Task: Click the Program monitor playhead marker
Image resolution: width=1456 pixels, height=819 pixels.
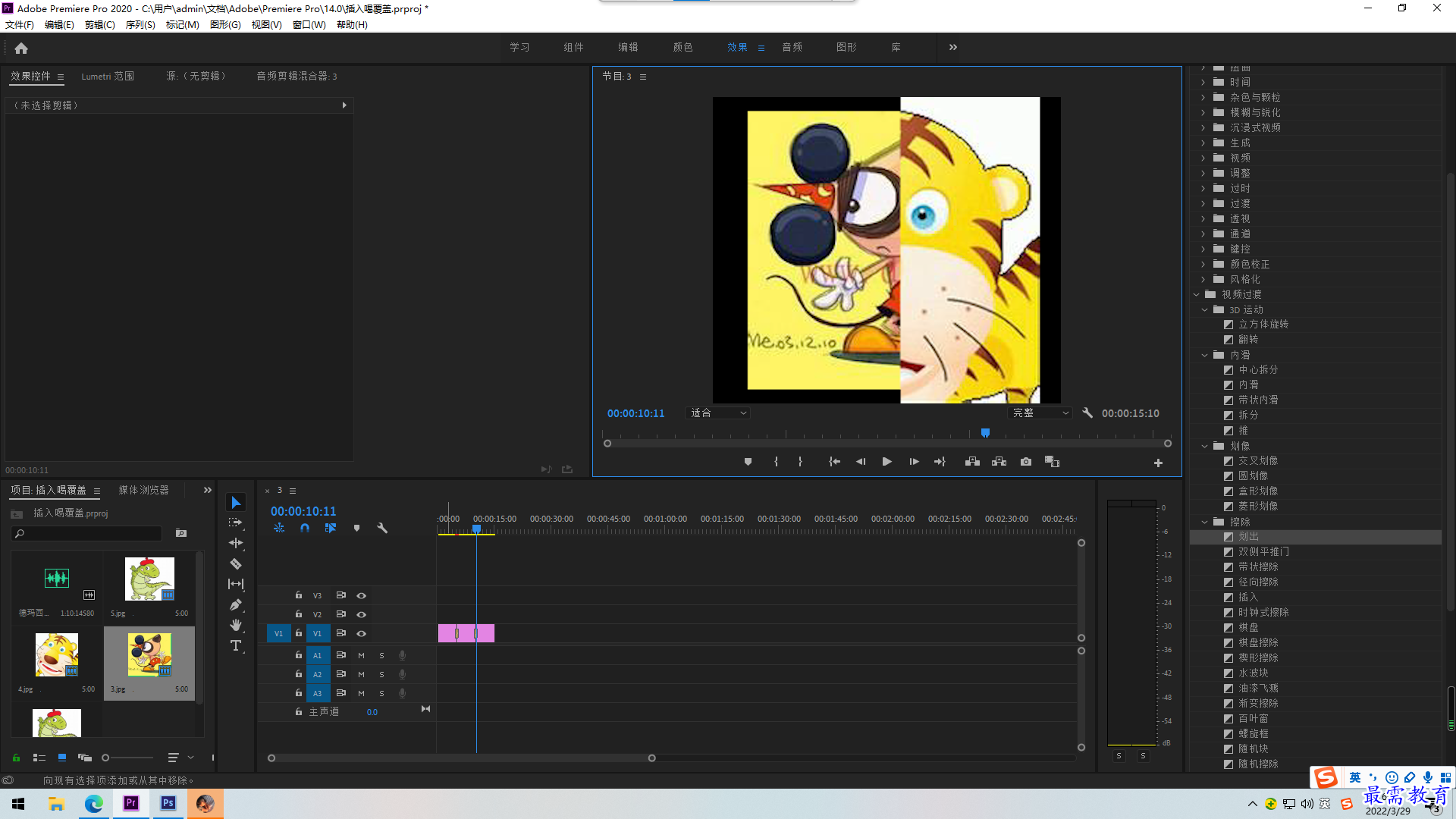Action: click(x=985, y=433)
